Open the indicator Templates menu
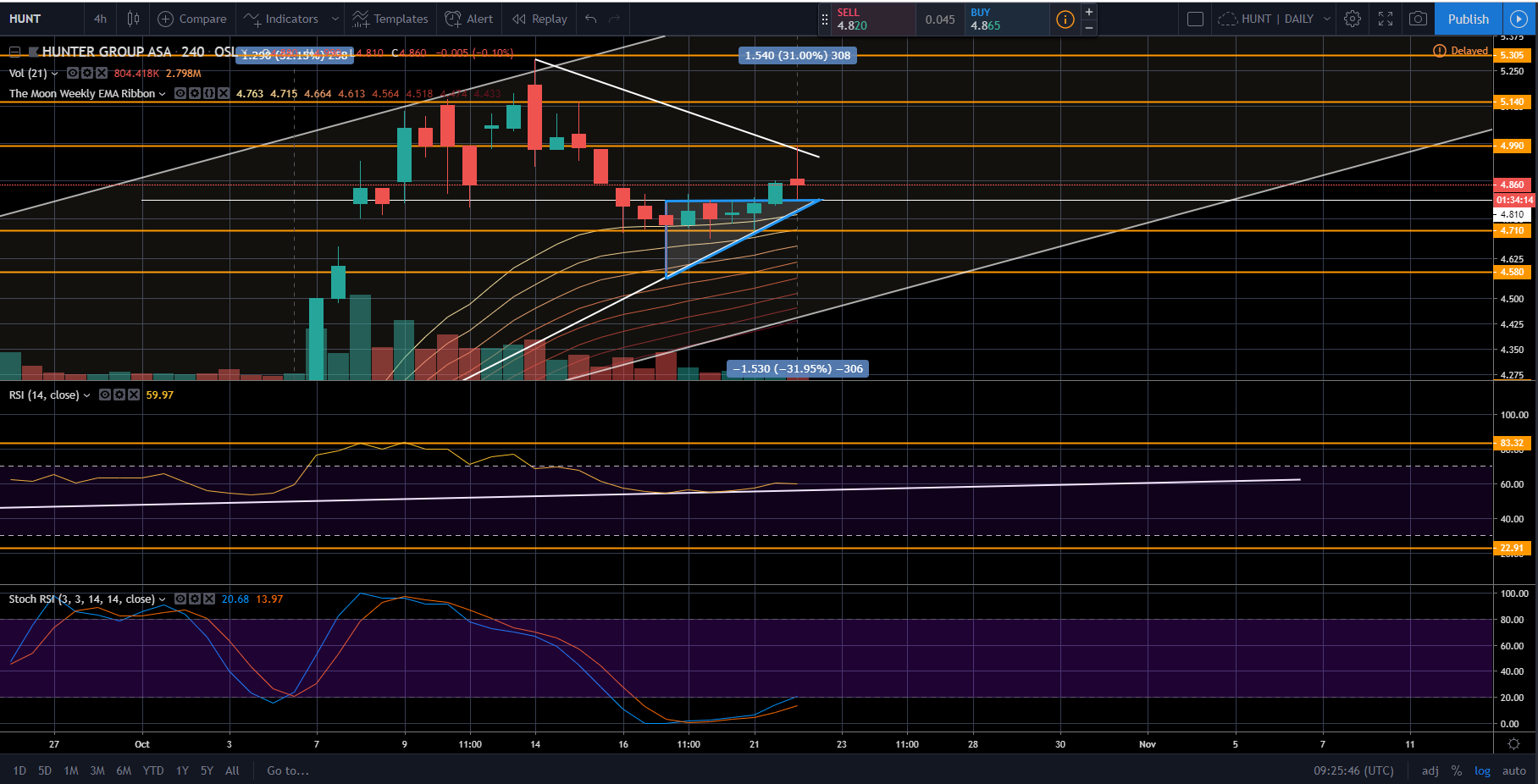The width and height of the screenshot is (1538, 784). [390, 19]
